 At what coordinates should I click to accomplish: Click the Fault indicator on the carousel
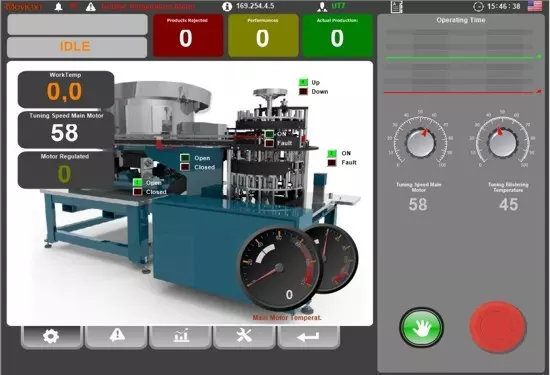[269, 143]
